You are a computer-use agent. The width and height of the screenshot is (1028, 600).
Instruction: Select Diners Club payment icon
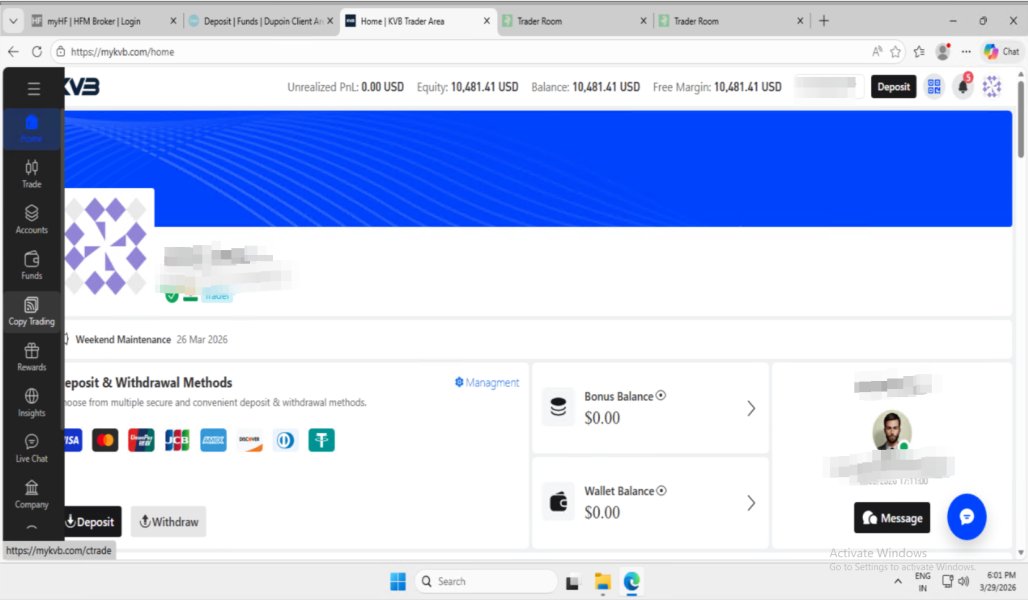click(x=285, y=440)
